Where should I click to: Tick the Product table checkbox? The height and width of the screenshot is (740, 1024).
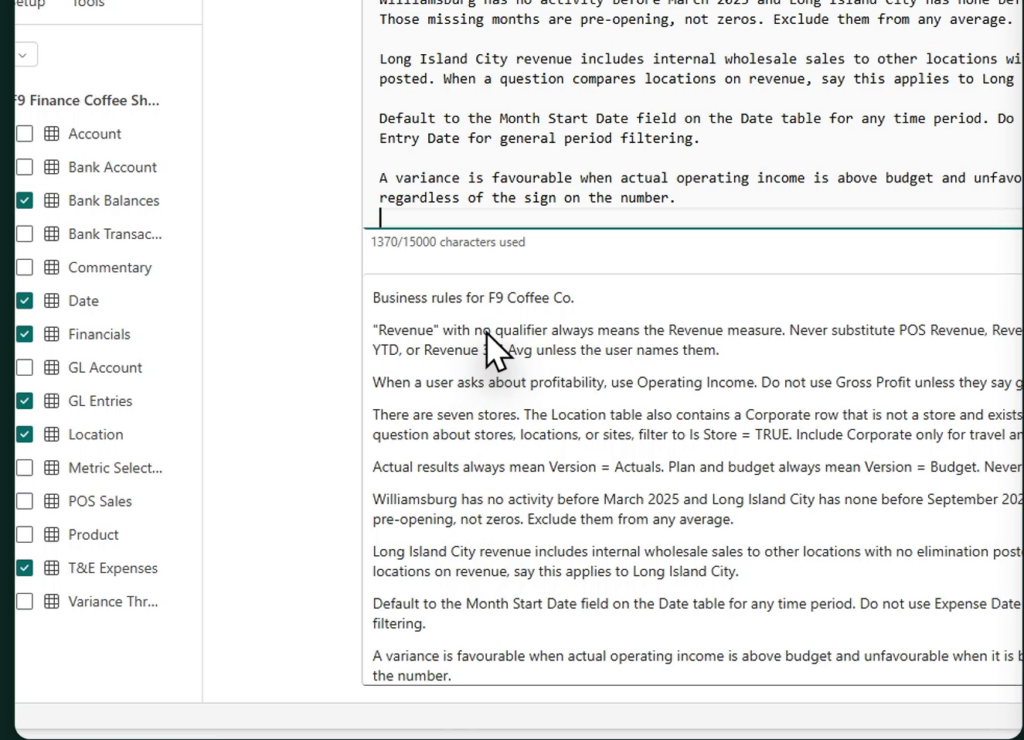pyautogui.click(x=24, y=534)
